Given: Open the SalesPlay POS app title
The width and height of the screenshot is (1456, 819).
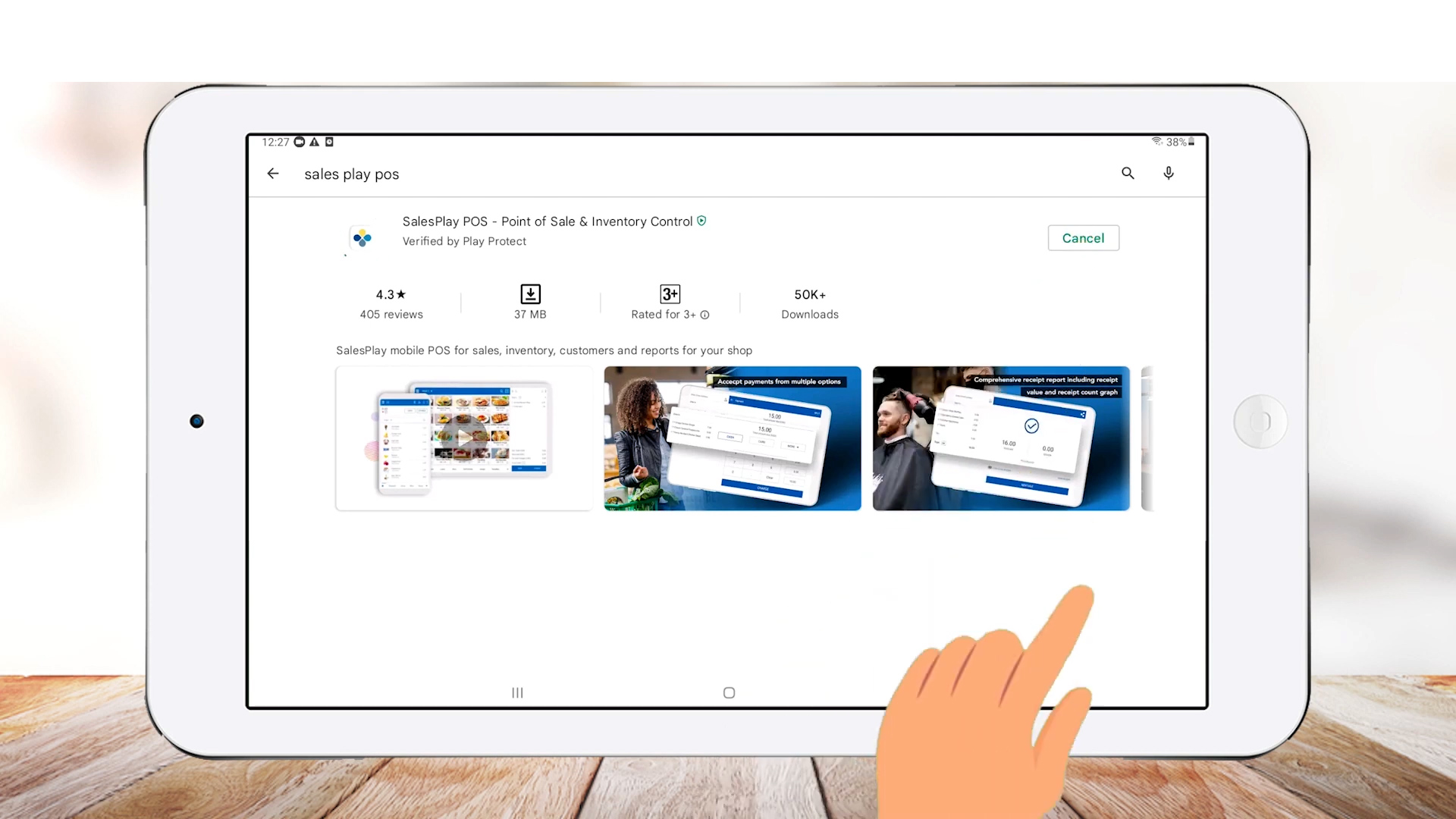Looking at the screenshot, I should click(548, 221).
